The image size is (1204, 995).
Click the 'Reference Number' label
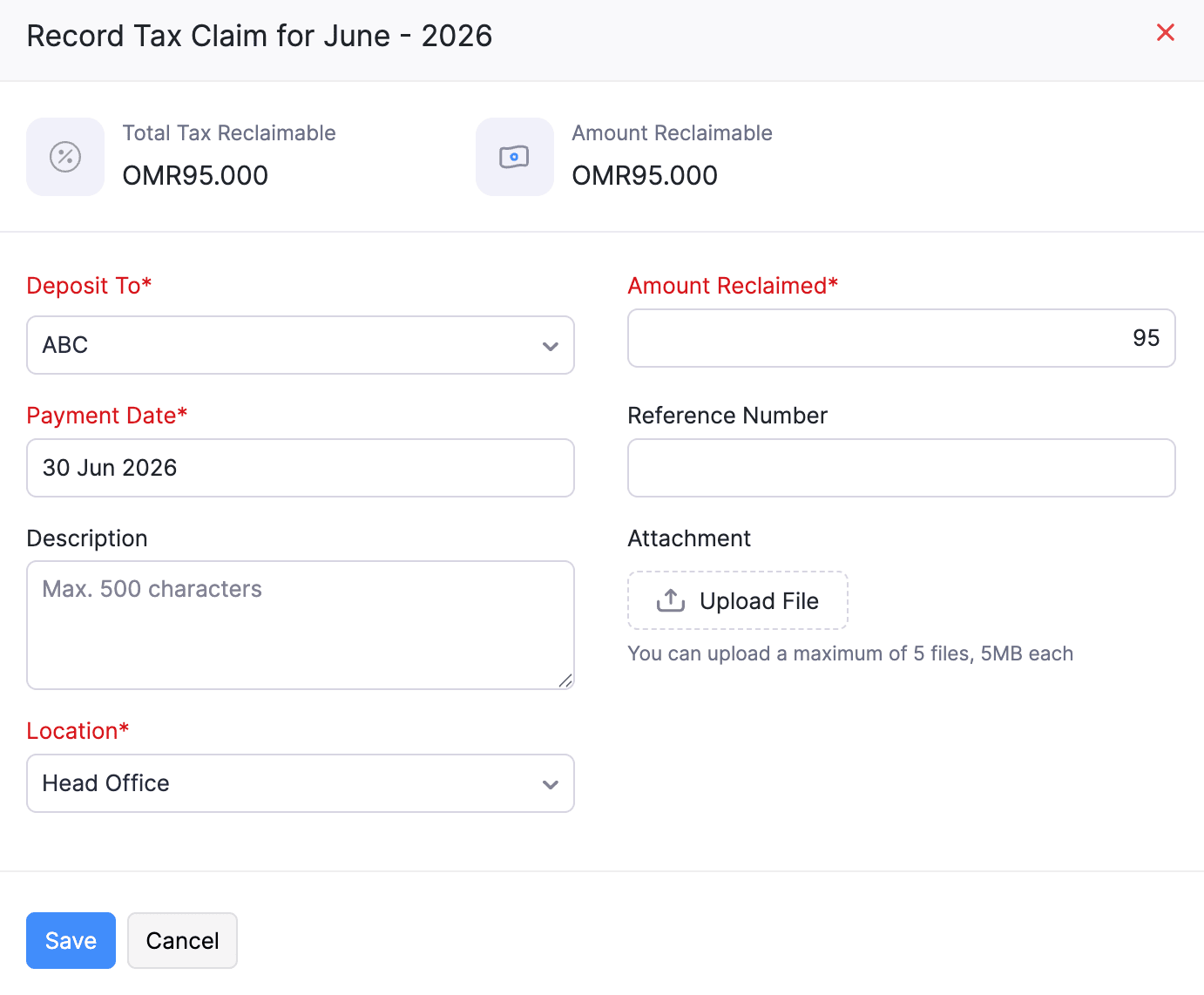coord(727,416)
